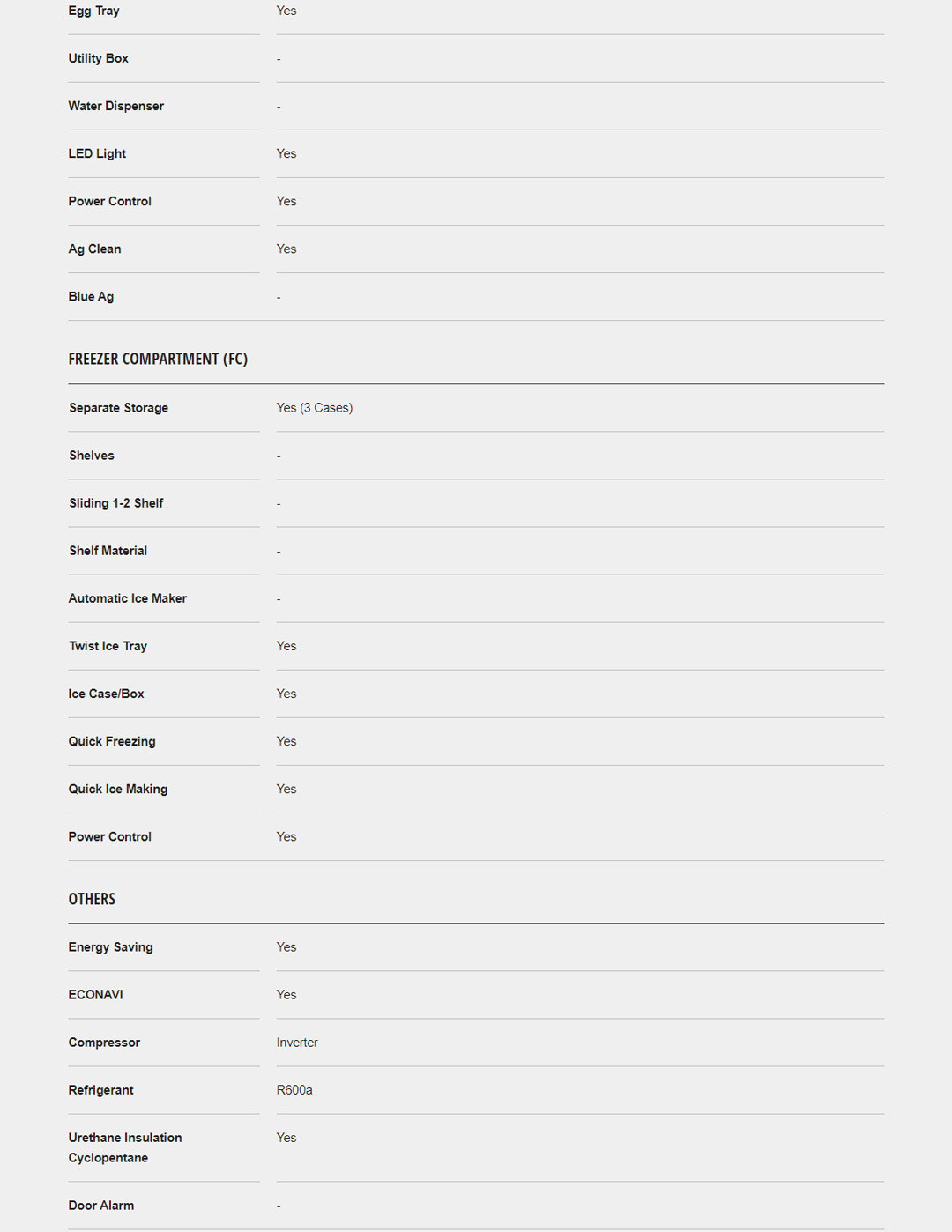This screenshot has height=1232, width=952.
Task: Click the Separate Storage label
Action: click(x=118, y=408)
